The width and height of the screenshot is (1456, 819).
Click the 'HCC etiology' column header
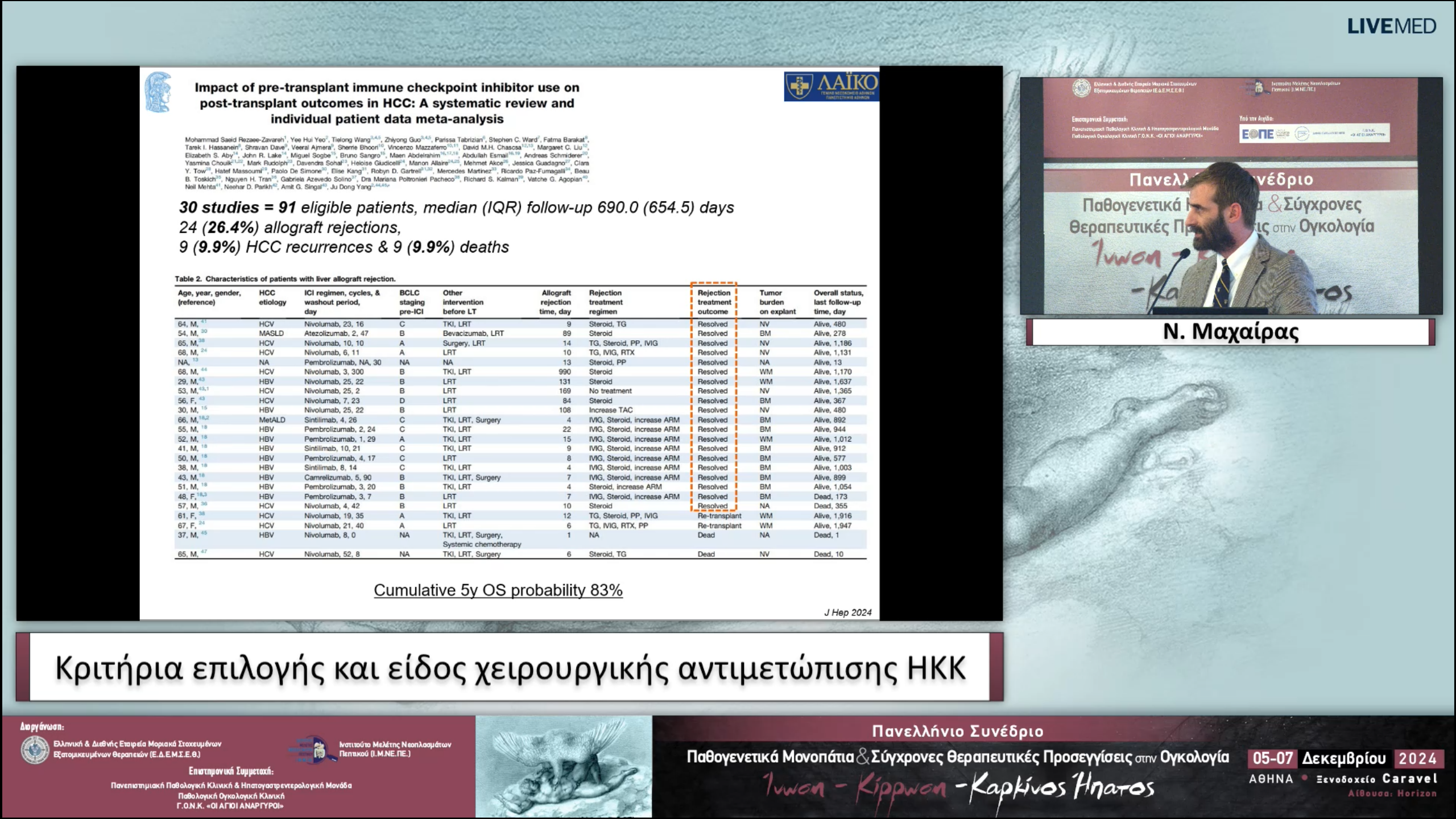(272, 297)
